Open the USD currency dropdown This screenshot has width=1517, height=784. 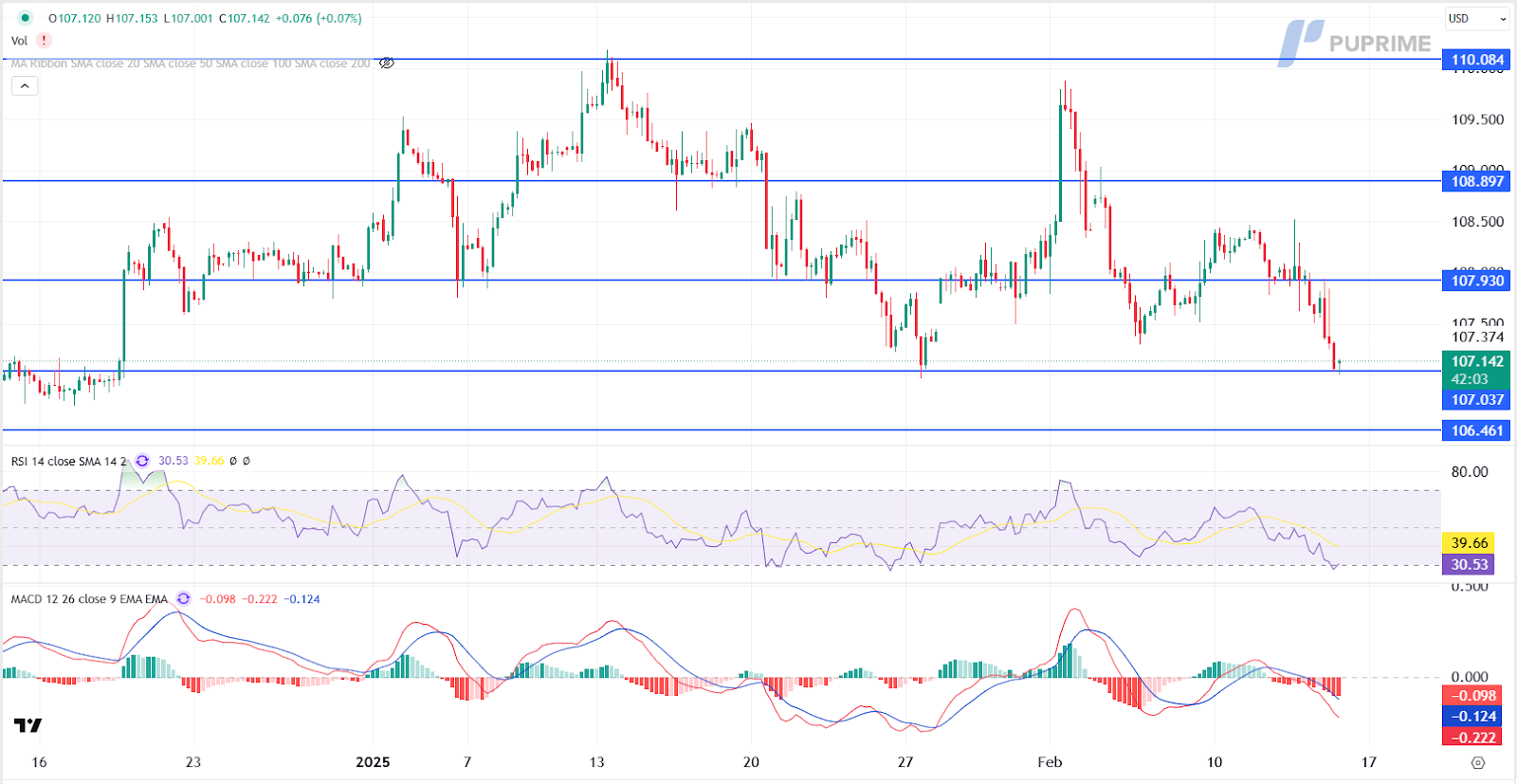pos(1477,18)
